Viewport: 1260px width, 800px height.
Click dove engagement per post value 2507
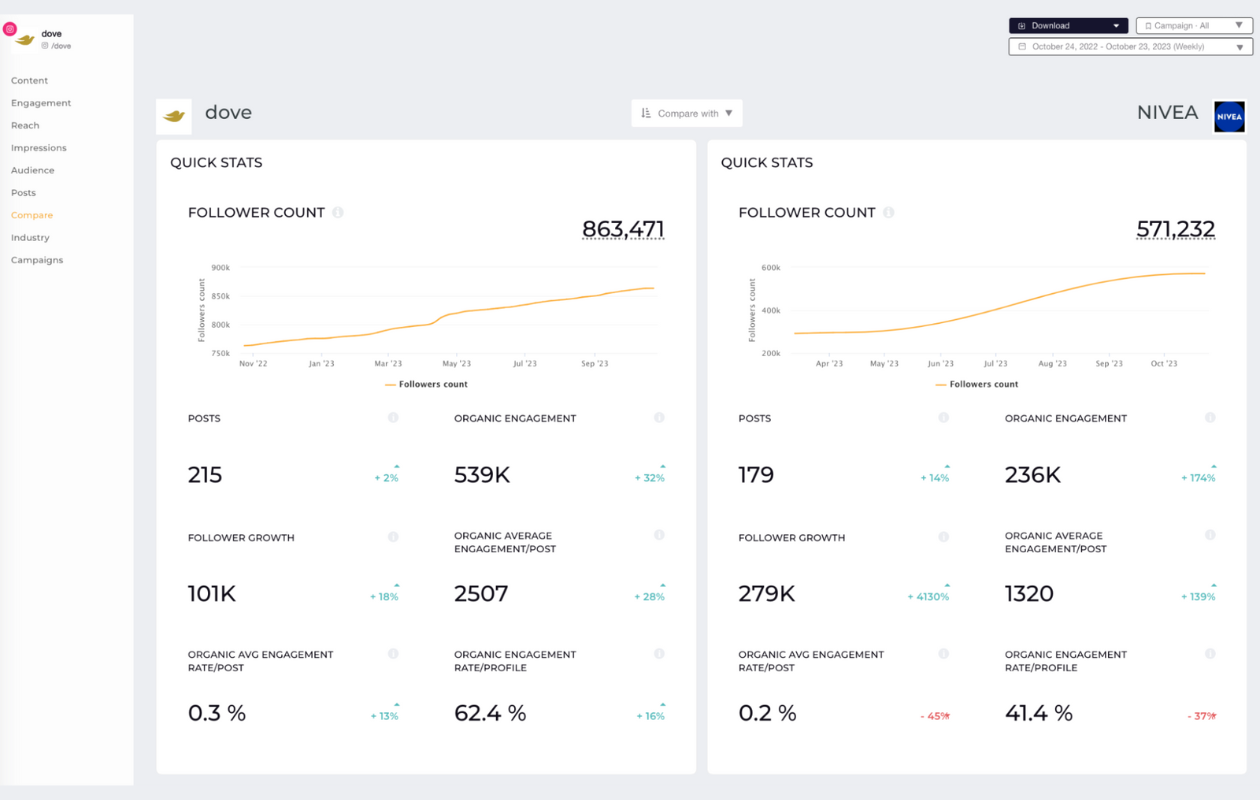click(x=481, y=594)
